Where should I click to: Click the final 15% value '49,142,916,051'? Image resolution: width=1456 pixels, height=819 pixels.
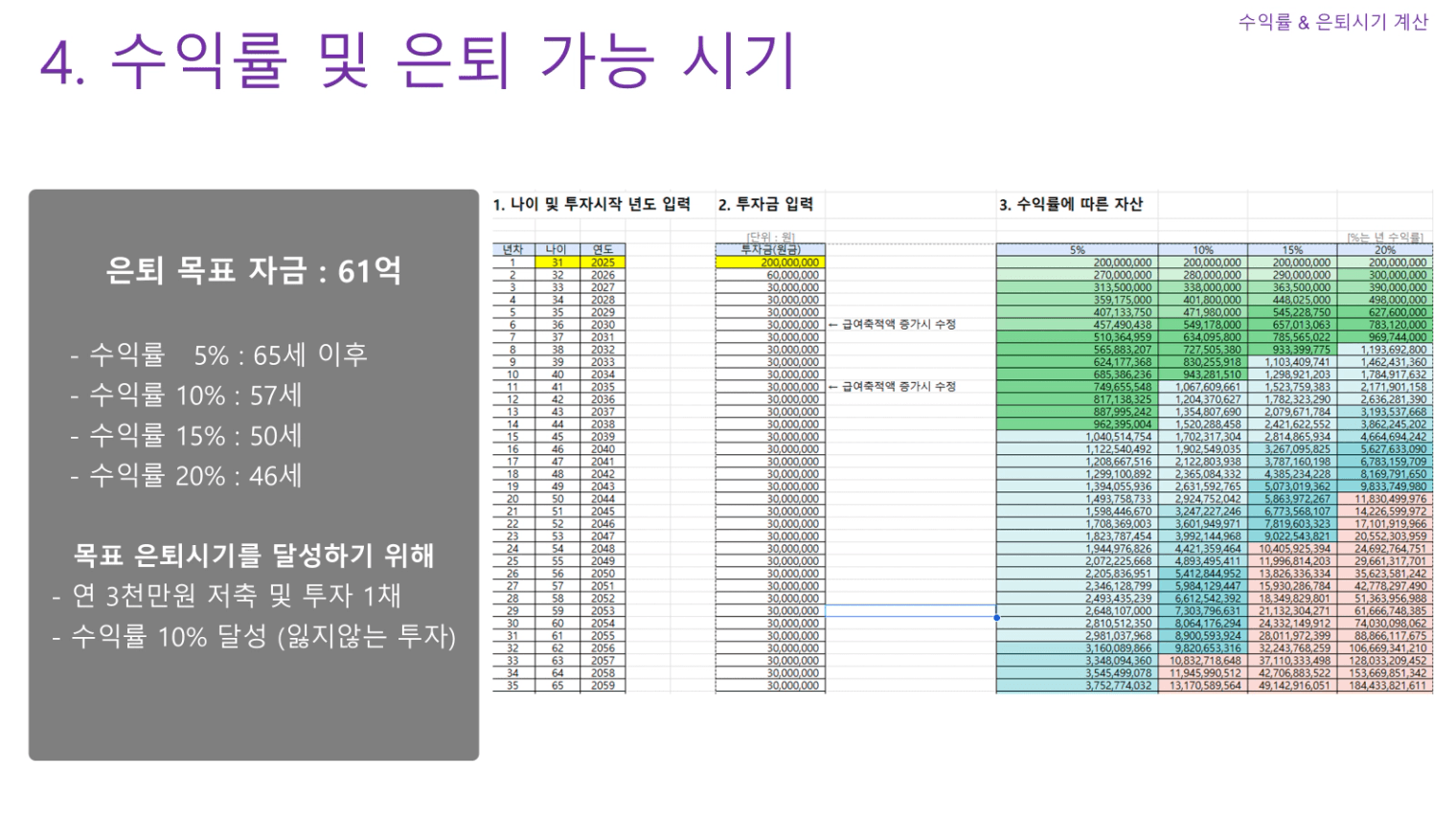[x=1292, y=686]
